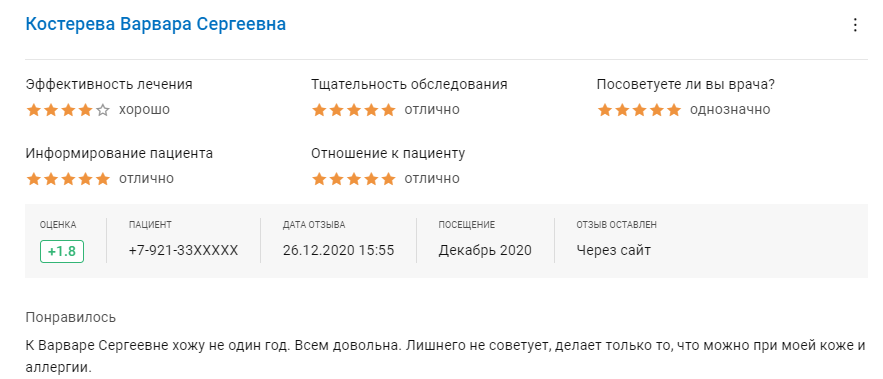Click the patient phone number +7-921-33XXXXX
This screenshot has height=379, width=883.
click(184, 251)
